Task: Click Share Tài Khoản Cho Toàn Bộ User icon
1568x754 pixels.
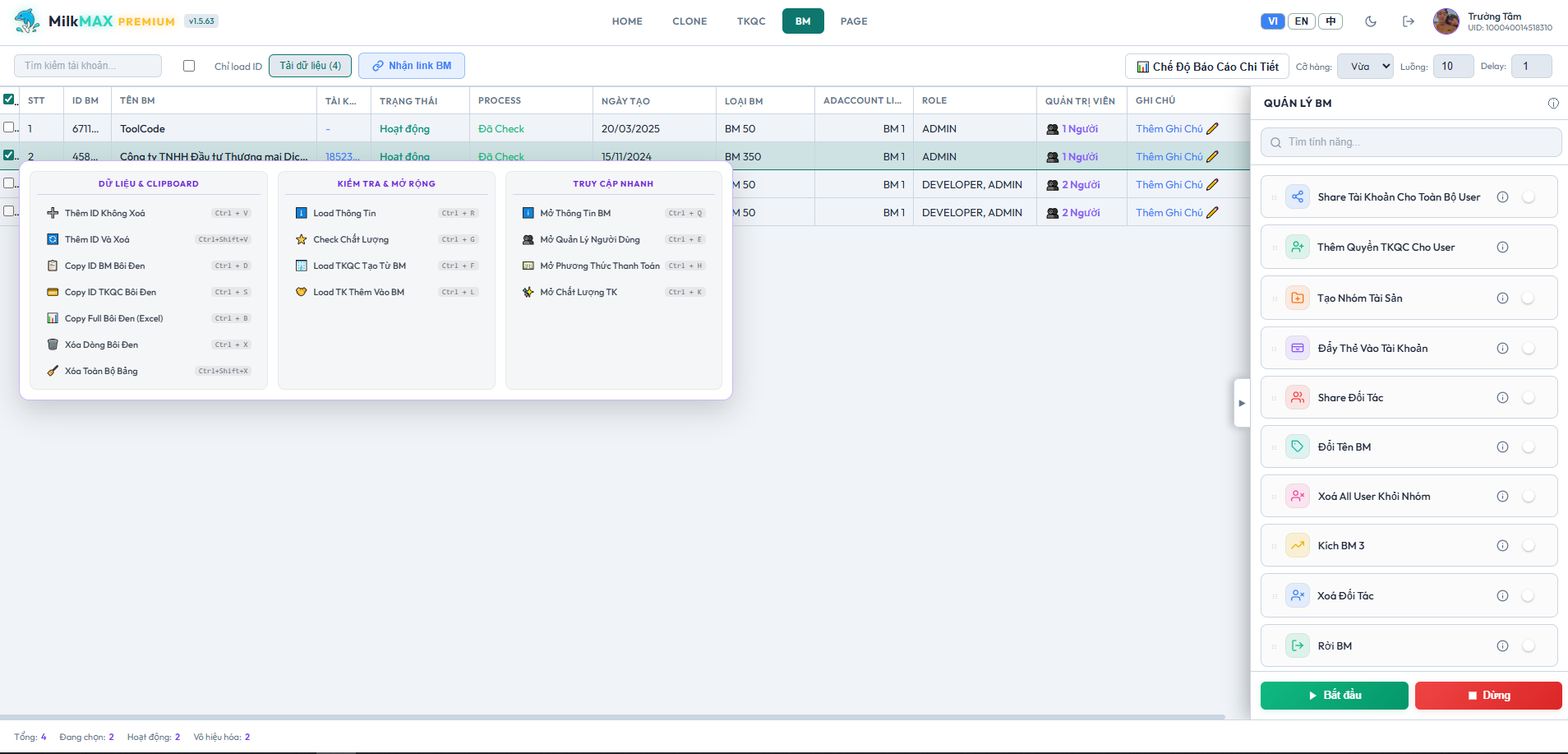Action: tap(1298, 197)
